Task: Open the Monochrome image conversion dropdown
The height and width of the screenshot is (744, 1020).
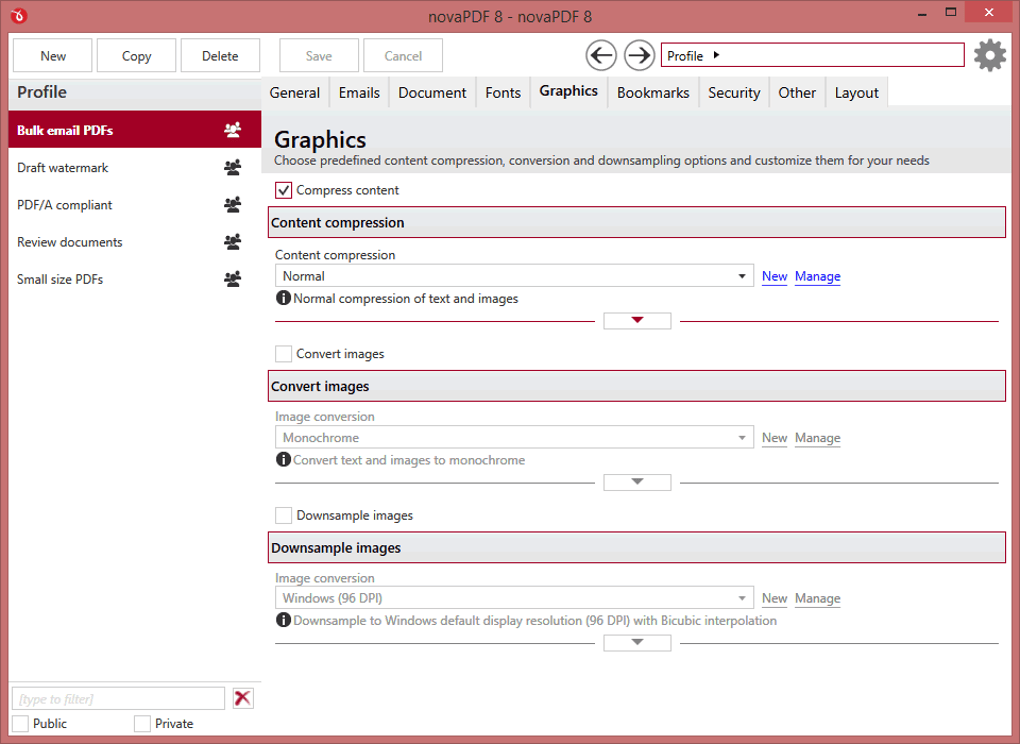Action: point(514,438)
